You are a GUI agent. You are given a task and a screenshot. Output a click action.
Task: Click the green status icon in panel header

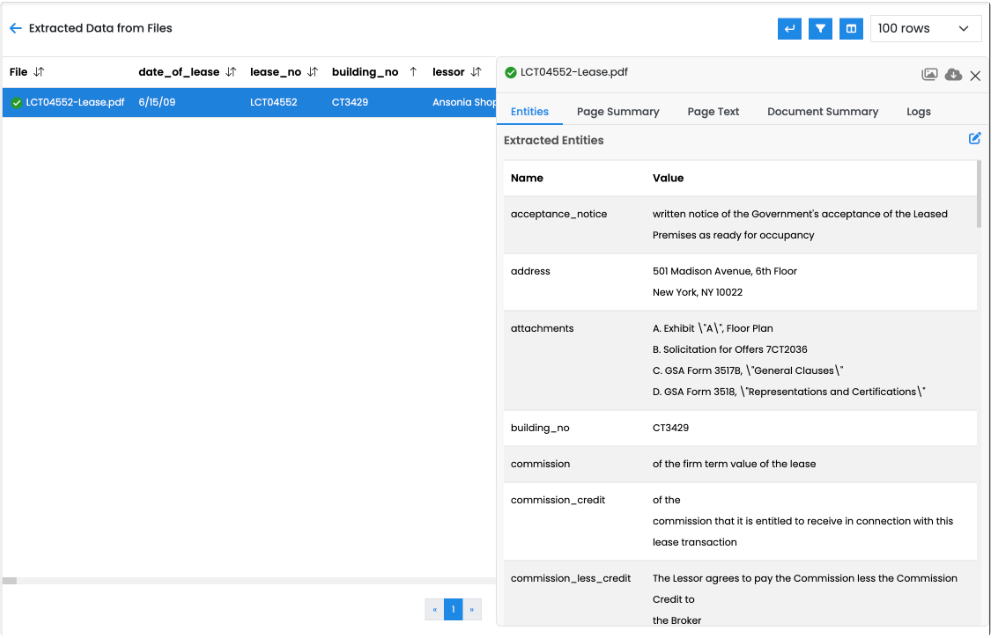click(511, 73)
